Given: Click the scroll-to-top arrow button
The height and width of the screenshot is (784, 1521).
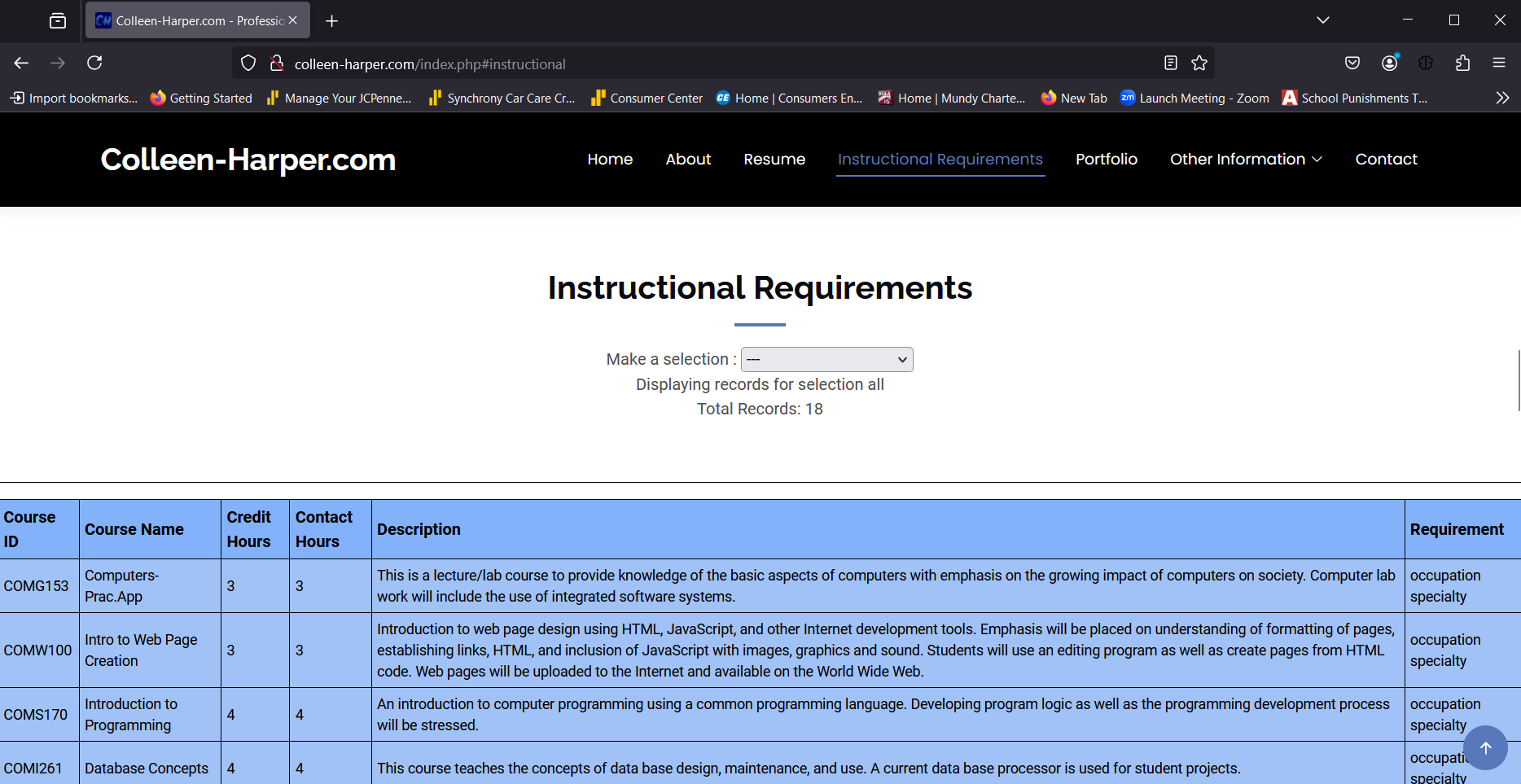Looking at the screenshot, I should pyautogui.click(x=1485, y=747).
